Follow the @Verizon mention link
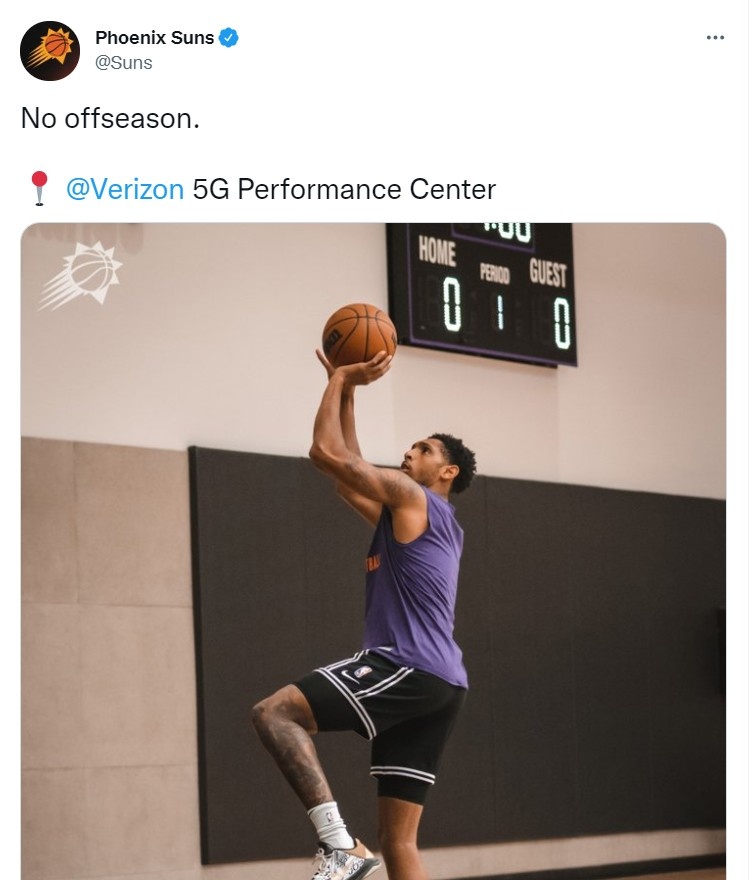Viewport: 749px width, 880px height. pyautogui.click(x=125, y=189)
